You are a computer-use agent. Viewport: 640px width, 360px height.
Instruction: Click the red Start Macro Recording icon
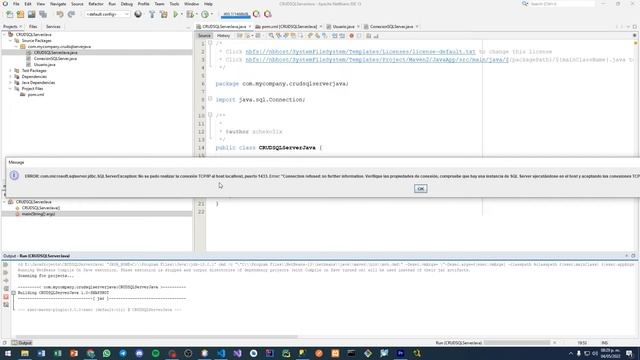point(351,36)
